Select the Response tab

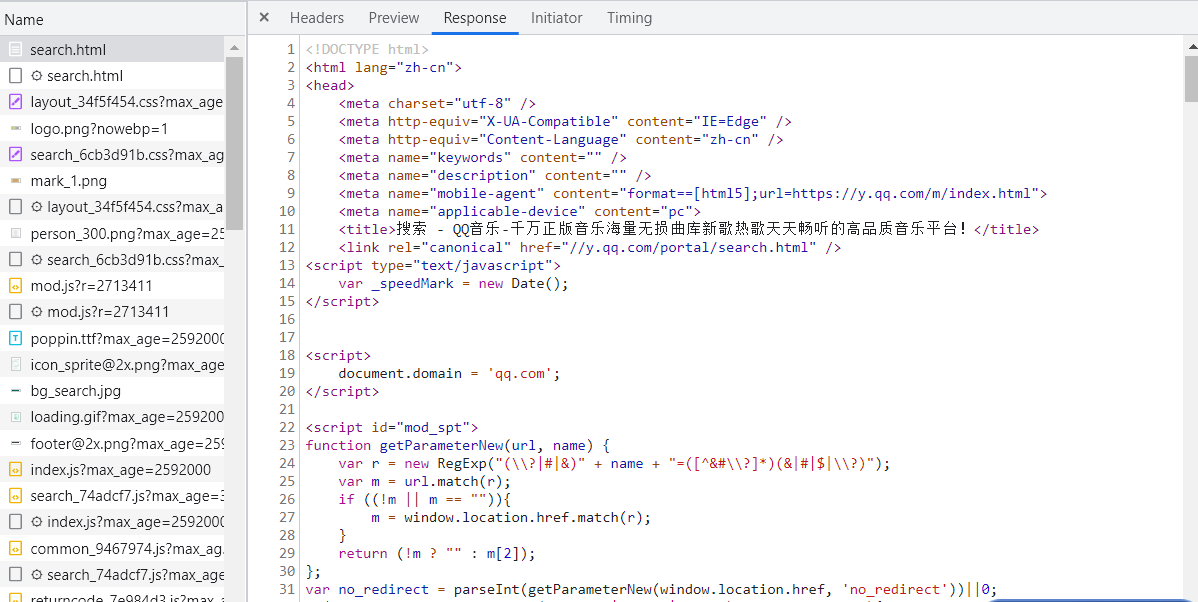[474, 18]
